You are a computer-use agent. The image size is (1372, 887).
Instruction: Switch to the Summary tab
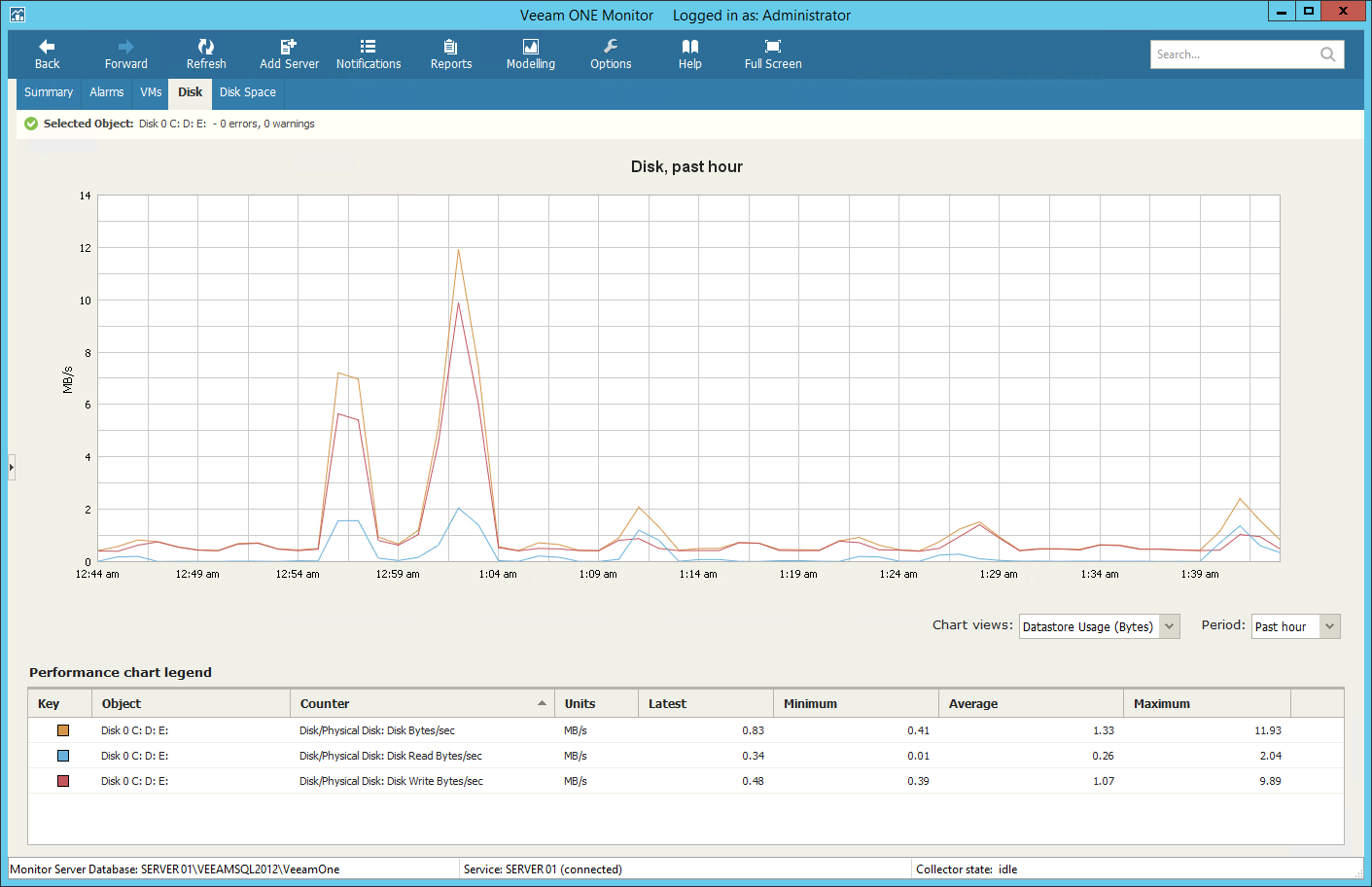(x=49, y=92)
